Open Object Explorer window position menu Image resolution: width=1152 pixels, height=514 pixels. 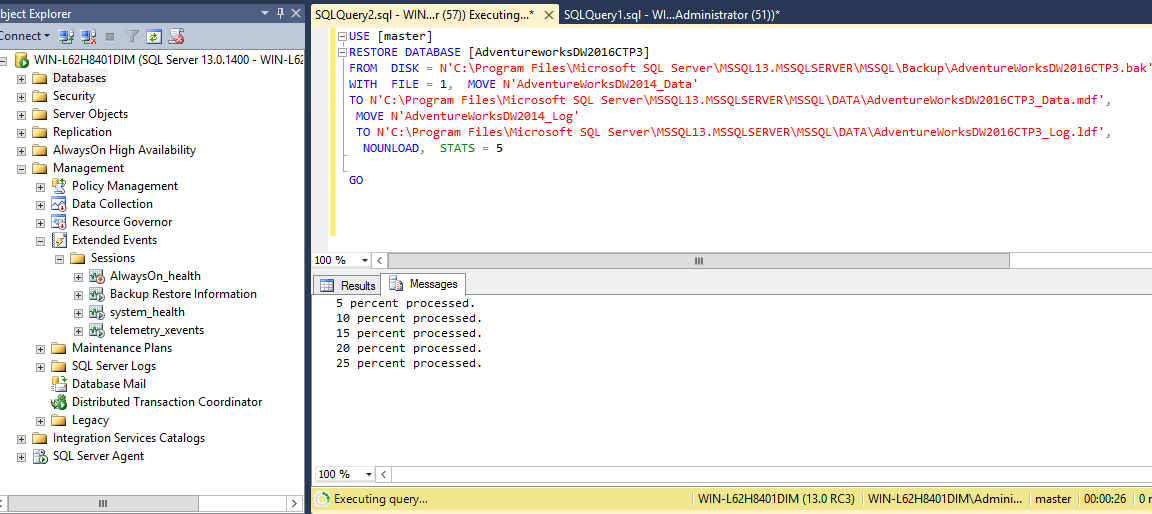(x=265, y=12)
